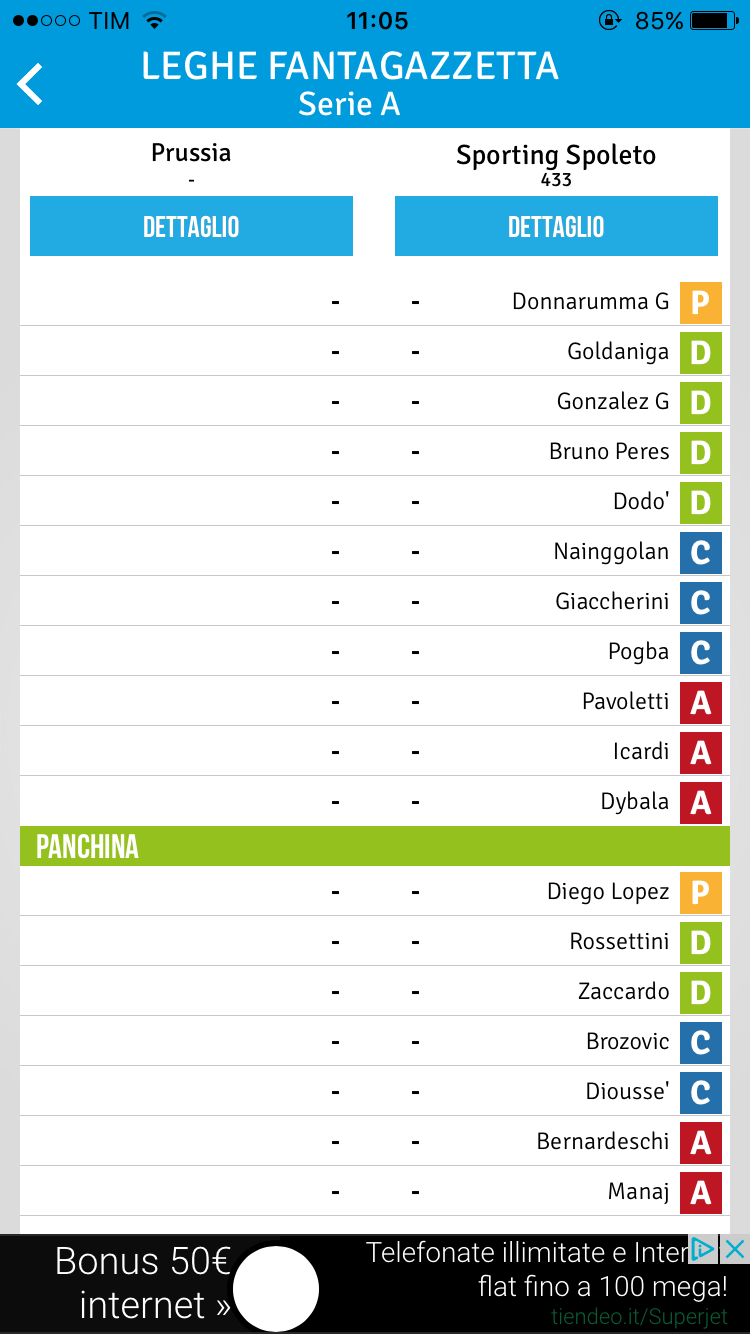Close the ad with X icon
Image resolution: width=750 pixels, height=1334 pixels.
pos(735,1248)
